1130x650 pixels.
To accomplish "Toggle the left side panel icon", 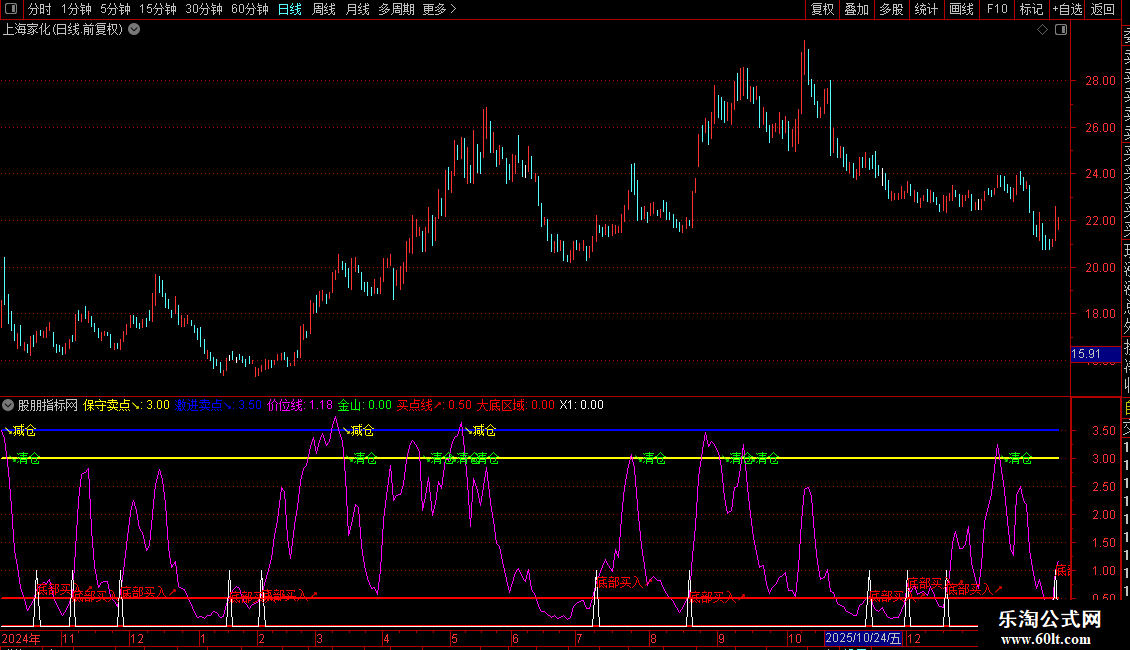I will 11,9.
